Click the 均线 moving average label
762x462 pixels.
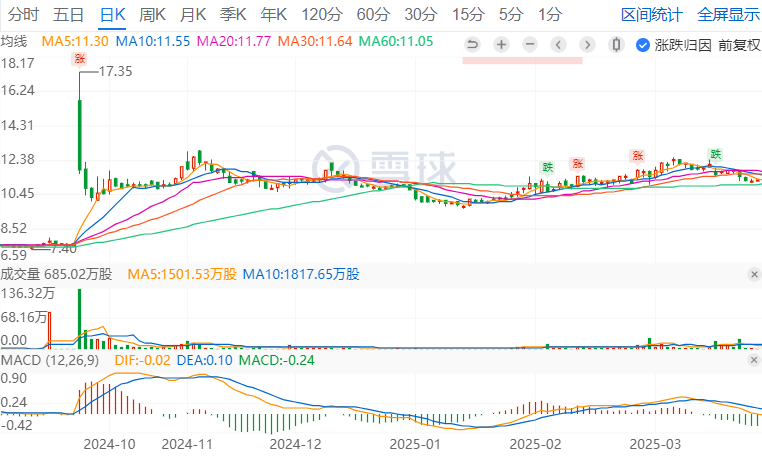pos(14,41)
